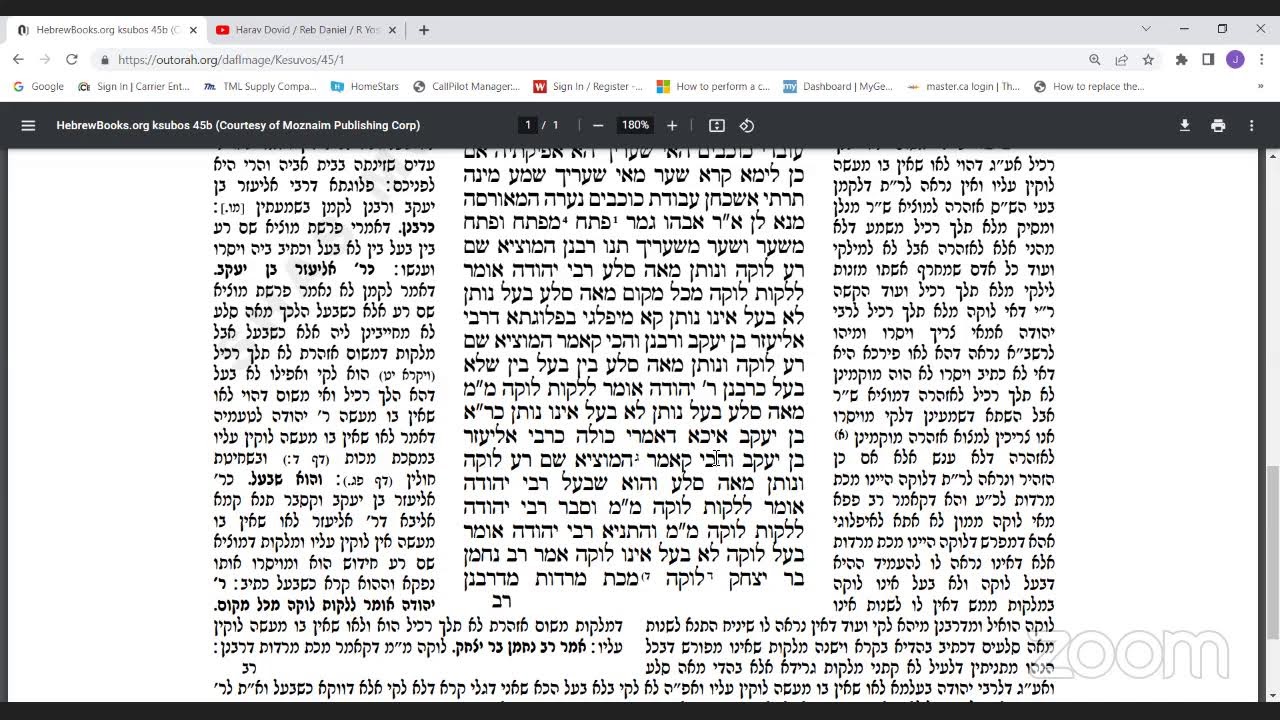Share this page from the address bar

coord(1122,60)
